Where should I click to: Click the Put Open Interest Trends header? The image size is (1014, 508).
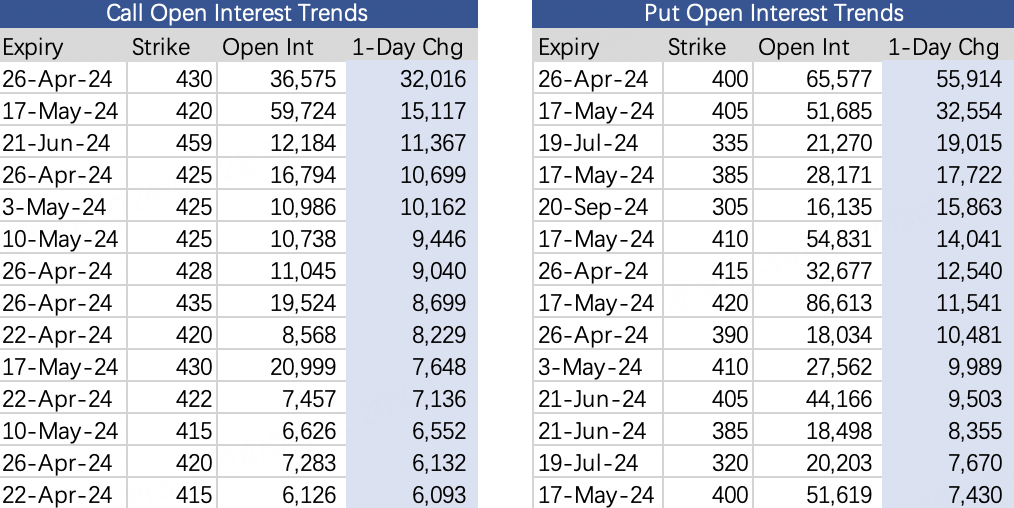point(773,13)
